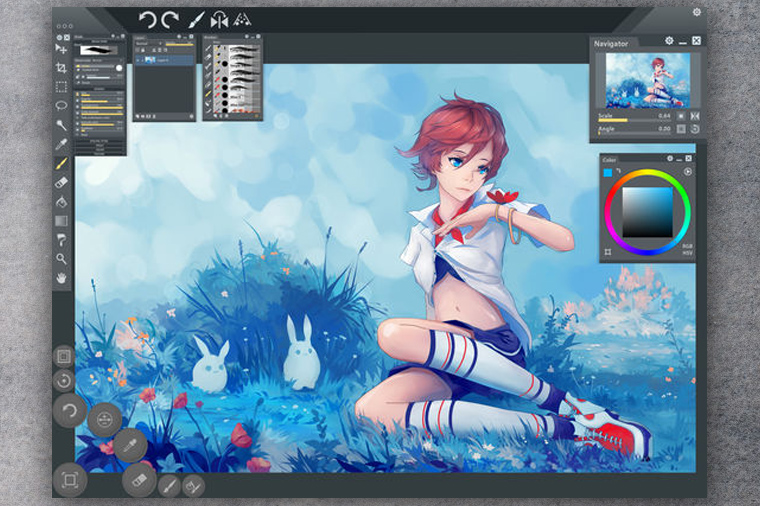Click the round nested-squares button above the rotate button
This screenshot has width=760, height=506.
click(63, 357)
